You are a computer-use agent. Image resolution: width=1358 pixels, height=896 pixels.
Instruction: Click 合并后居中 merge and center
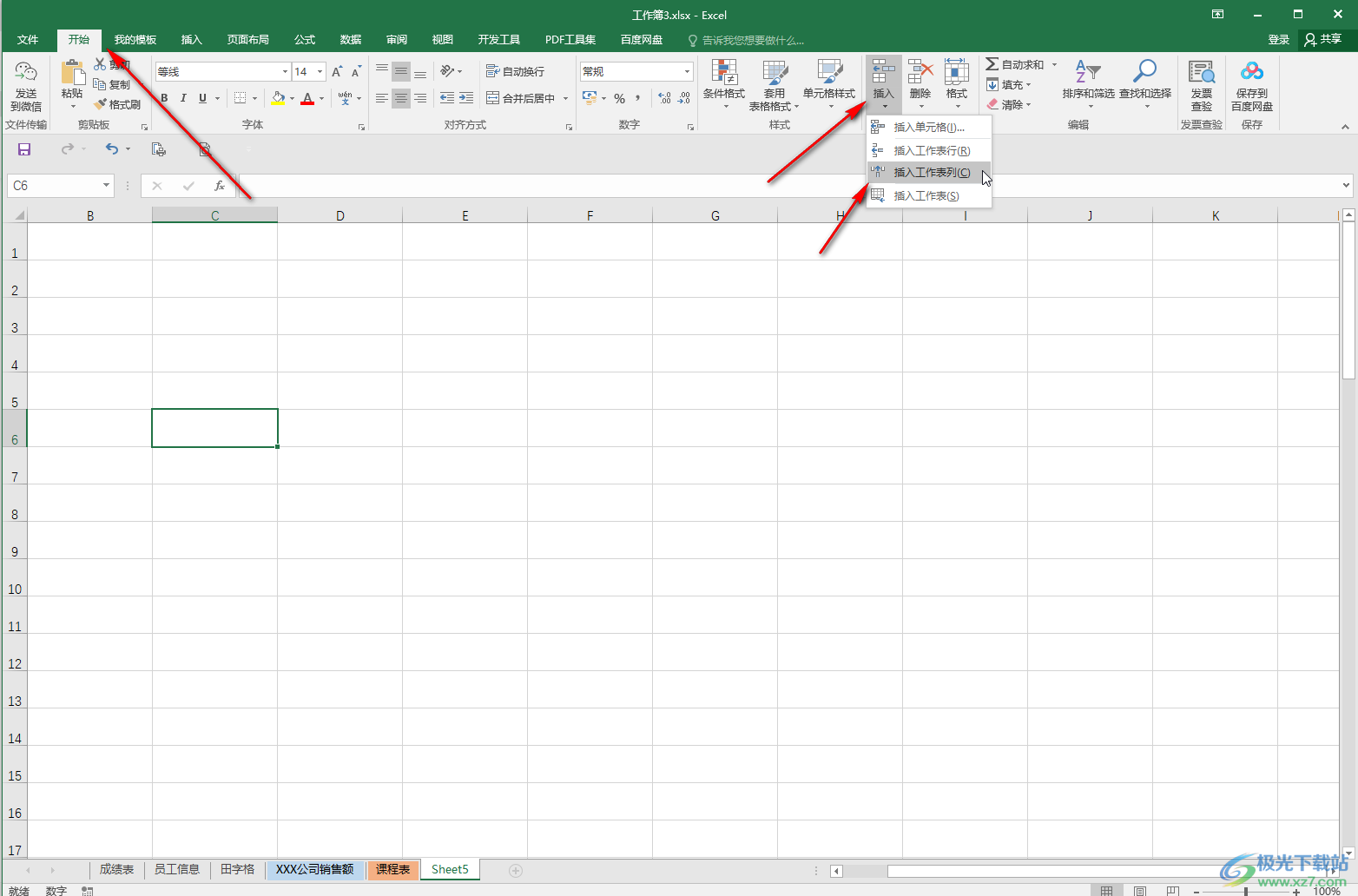[x=521, y=98]
